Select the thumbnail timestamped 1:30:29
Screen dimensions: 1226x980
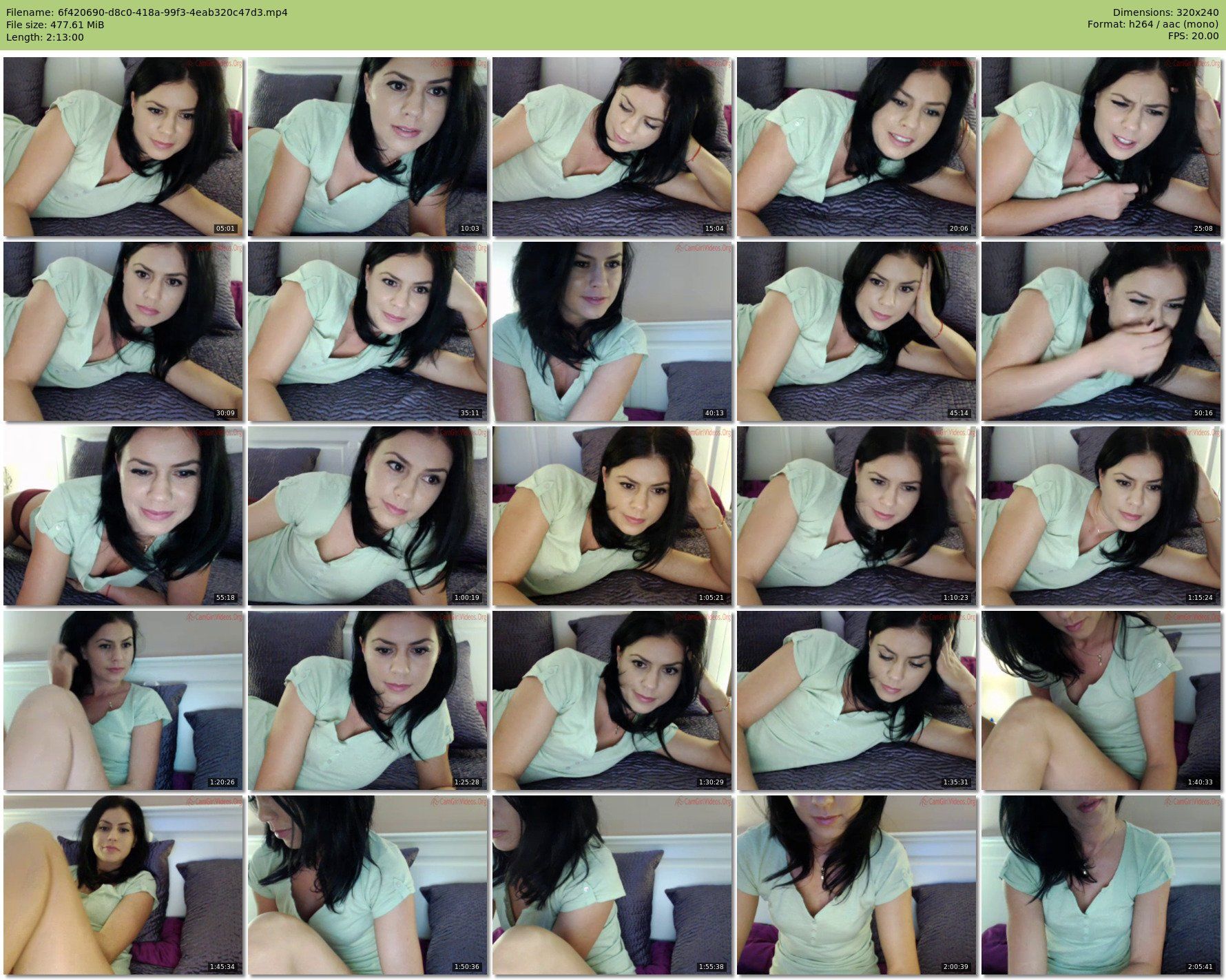click(612, 700)
